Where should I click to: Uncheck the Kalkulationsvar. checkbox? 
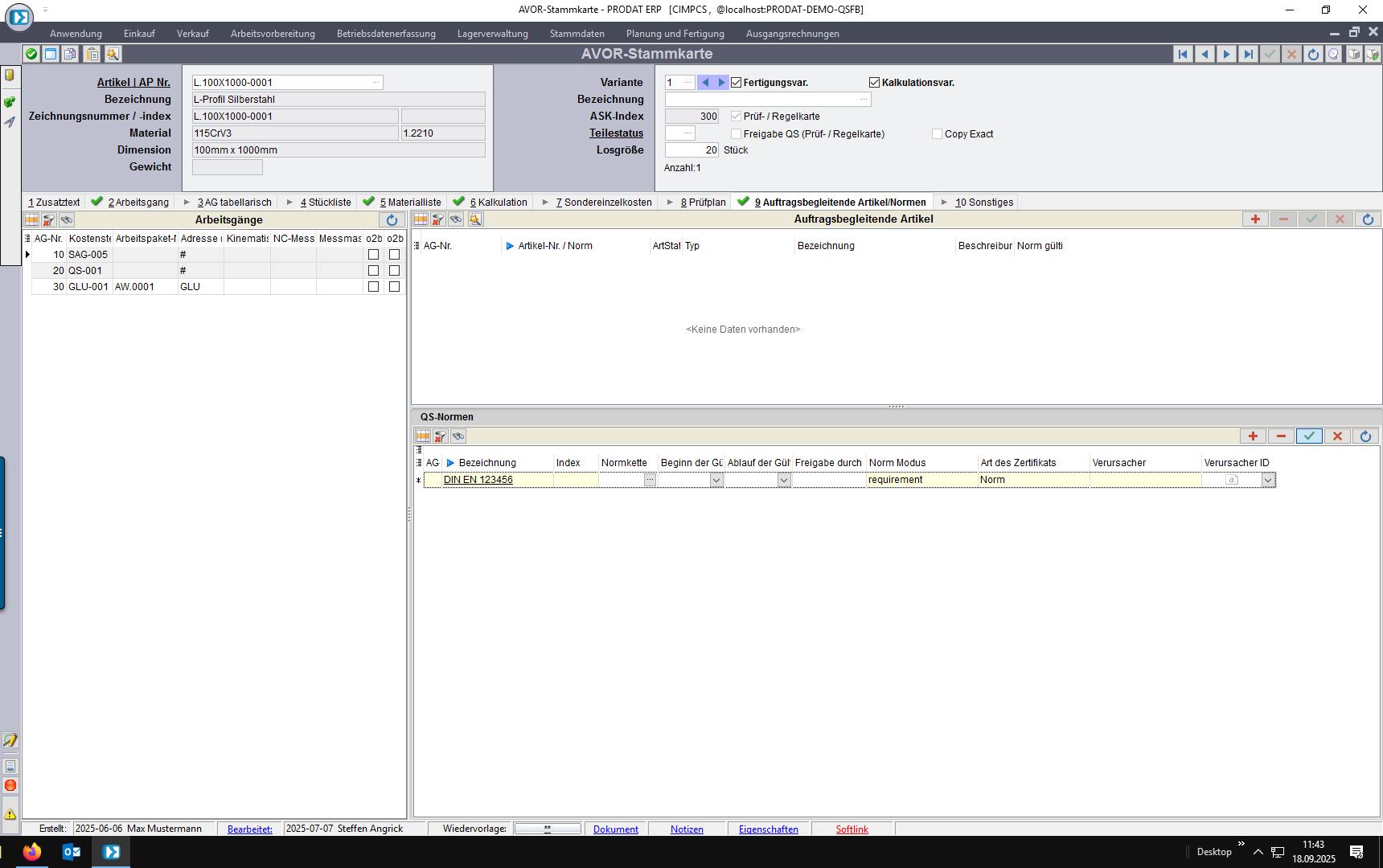[874, 83]
